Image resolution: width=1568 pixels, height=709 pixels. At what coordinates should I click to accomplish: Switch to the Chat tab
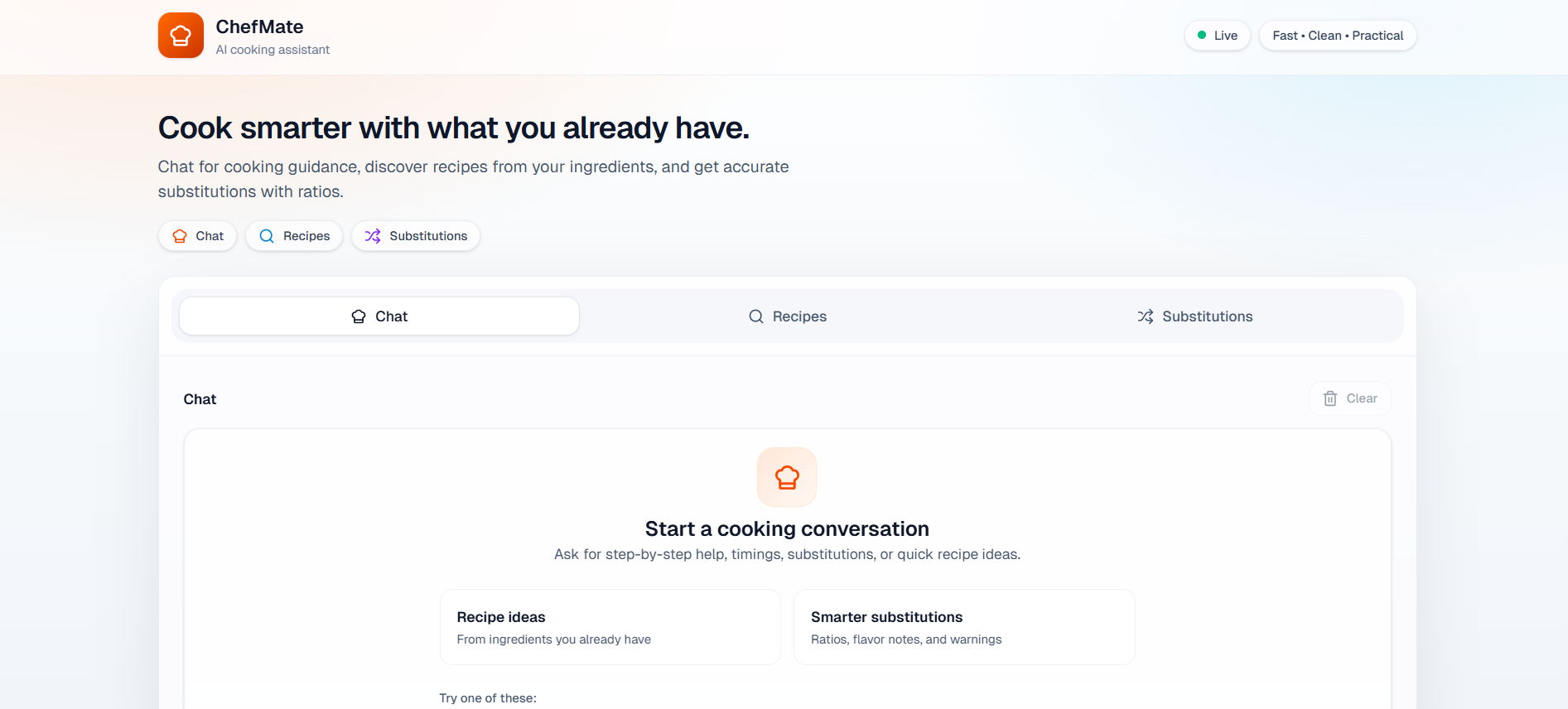tap(379, 316)
